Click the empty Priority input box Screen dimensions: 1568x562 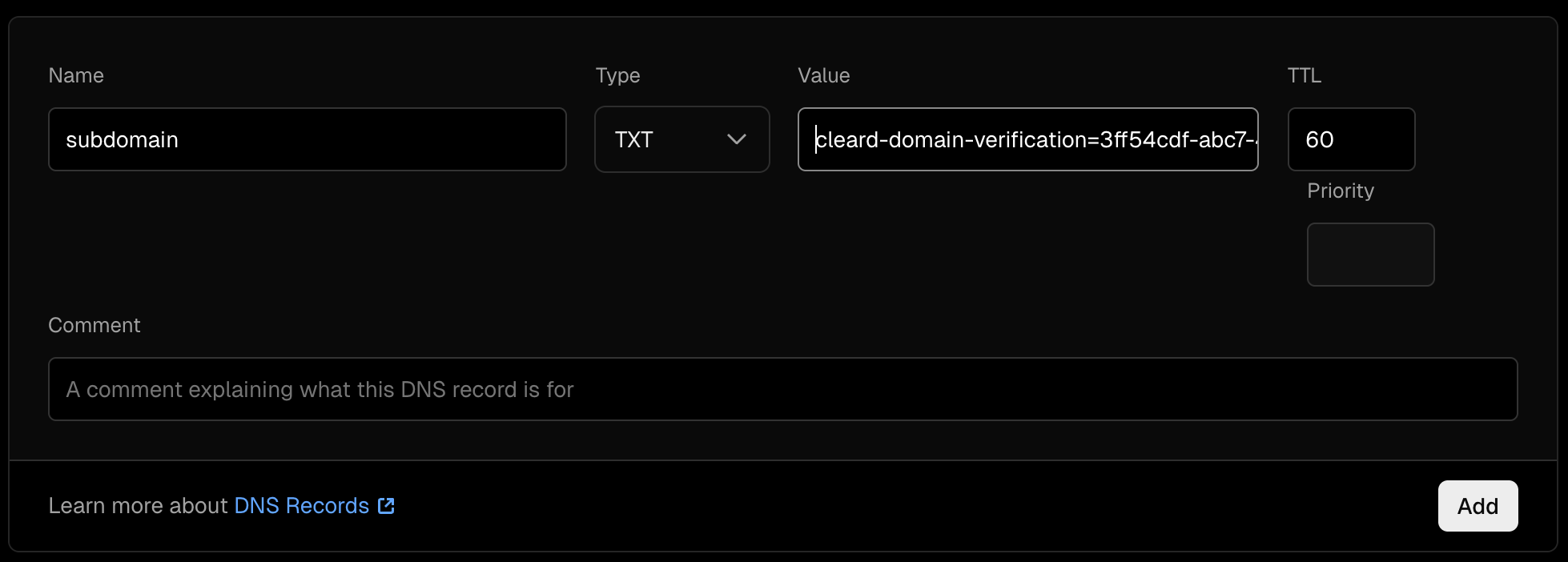[1370, 255]
